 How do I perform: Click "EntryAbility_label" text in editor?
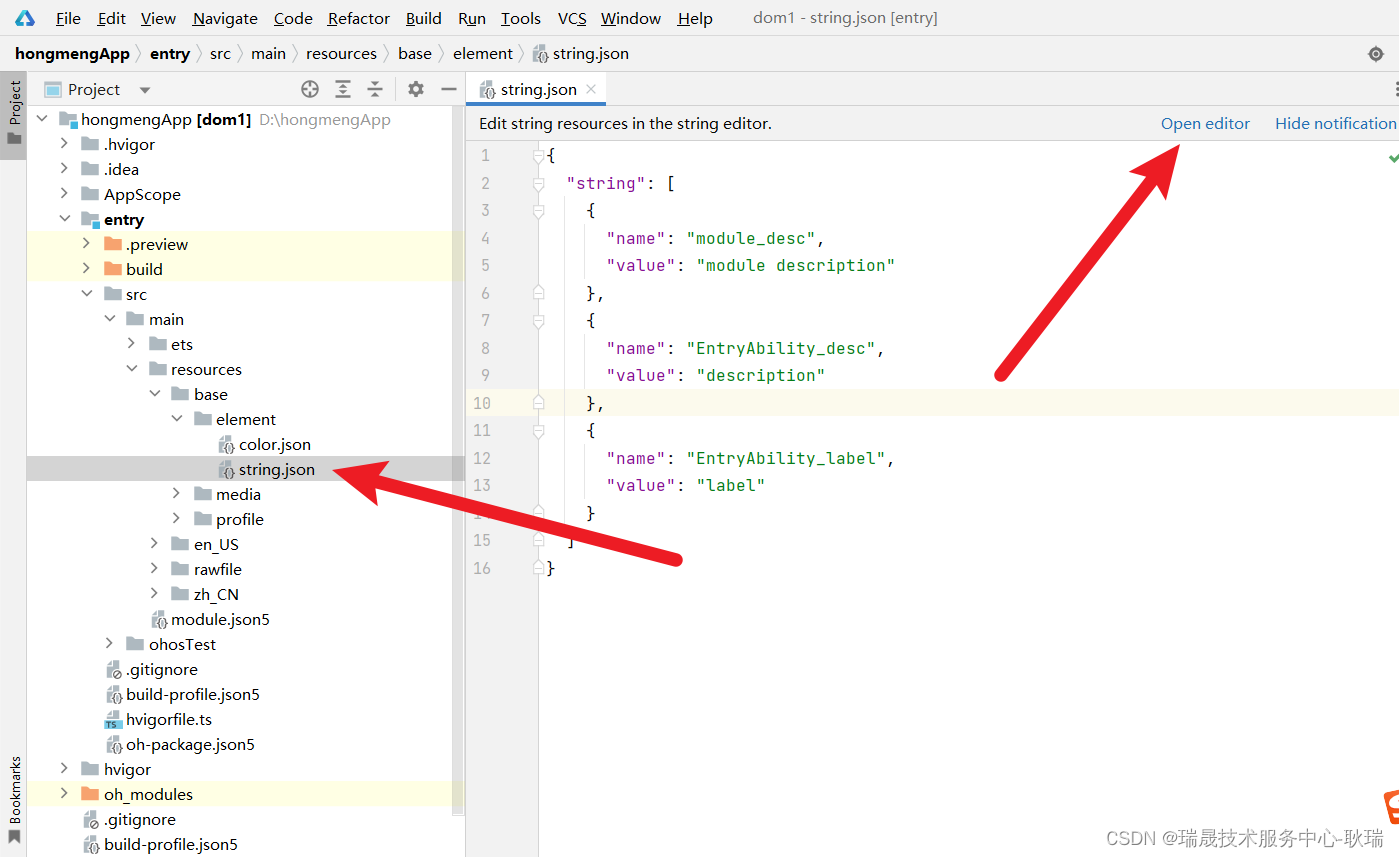[x=785, y=459]
